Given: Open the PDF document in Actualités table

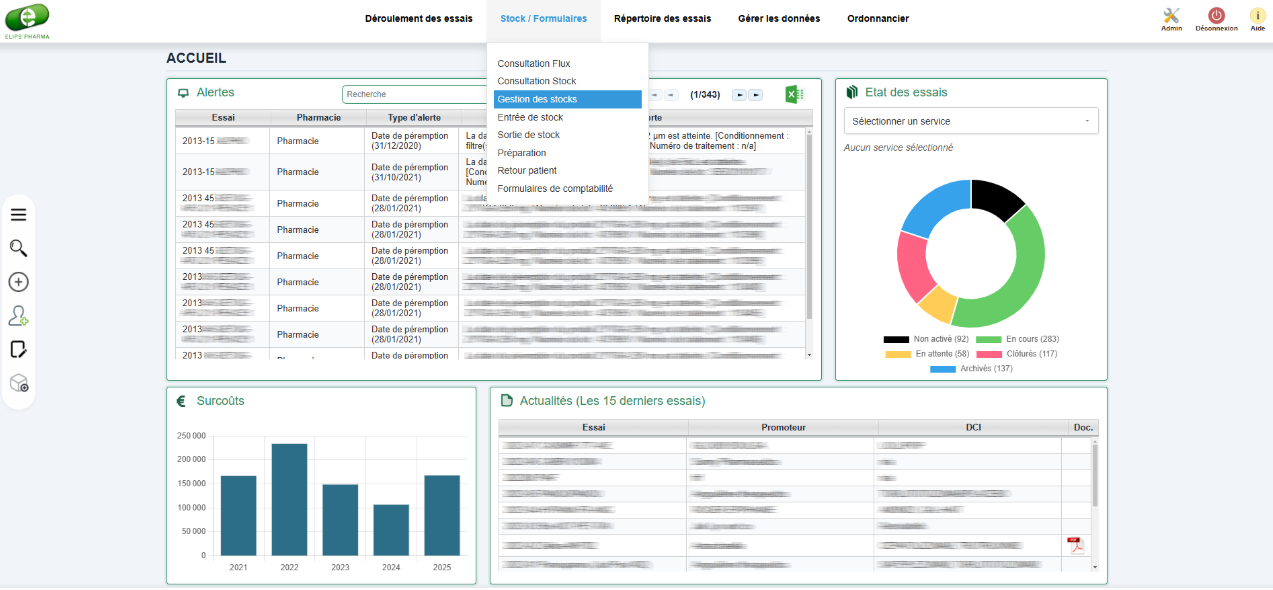Looking at the screenshot, I should point(1075,545).
